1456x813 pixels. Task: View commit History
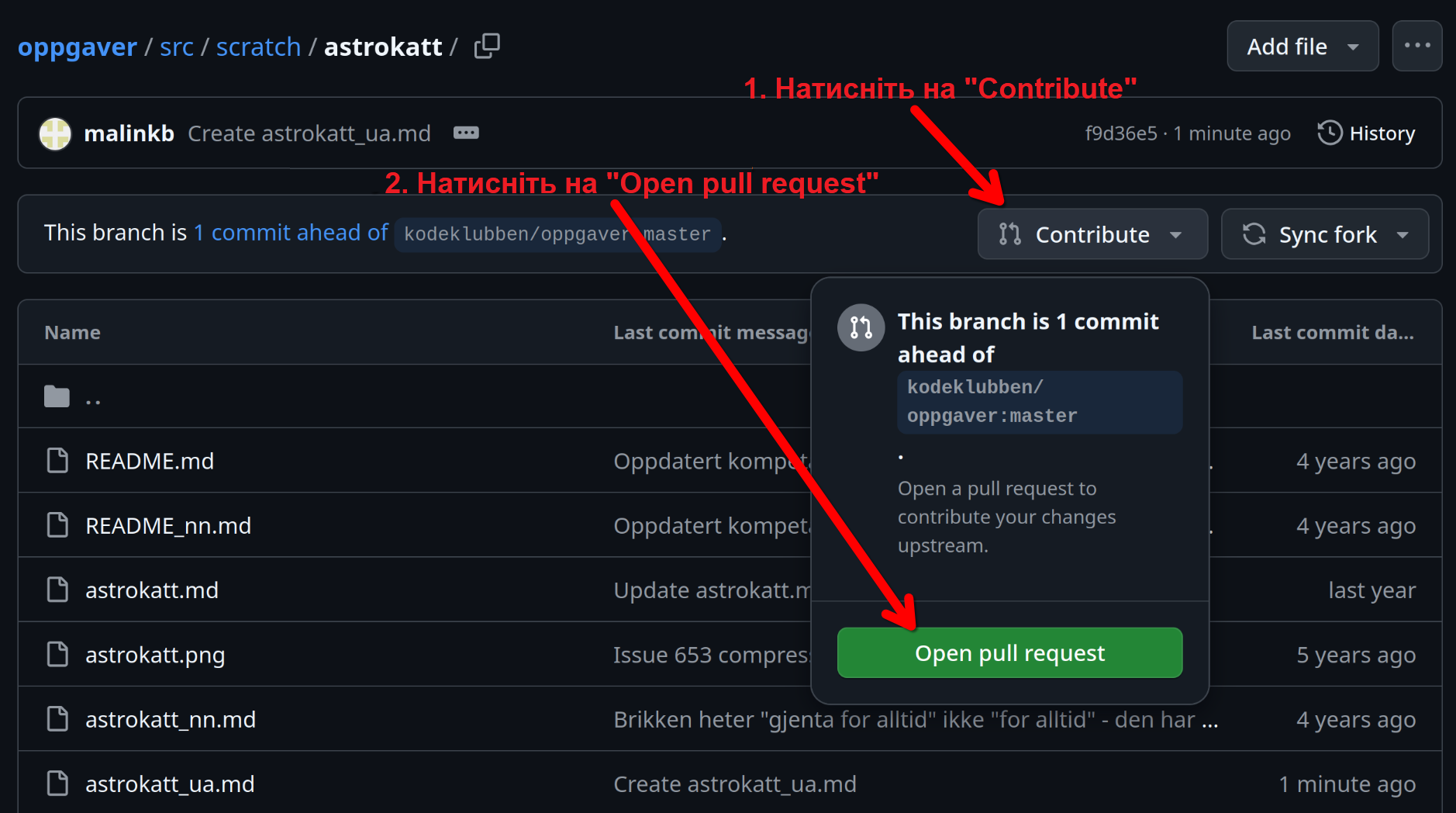[x=1367, y=133]
